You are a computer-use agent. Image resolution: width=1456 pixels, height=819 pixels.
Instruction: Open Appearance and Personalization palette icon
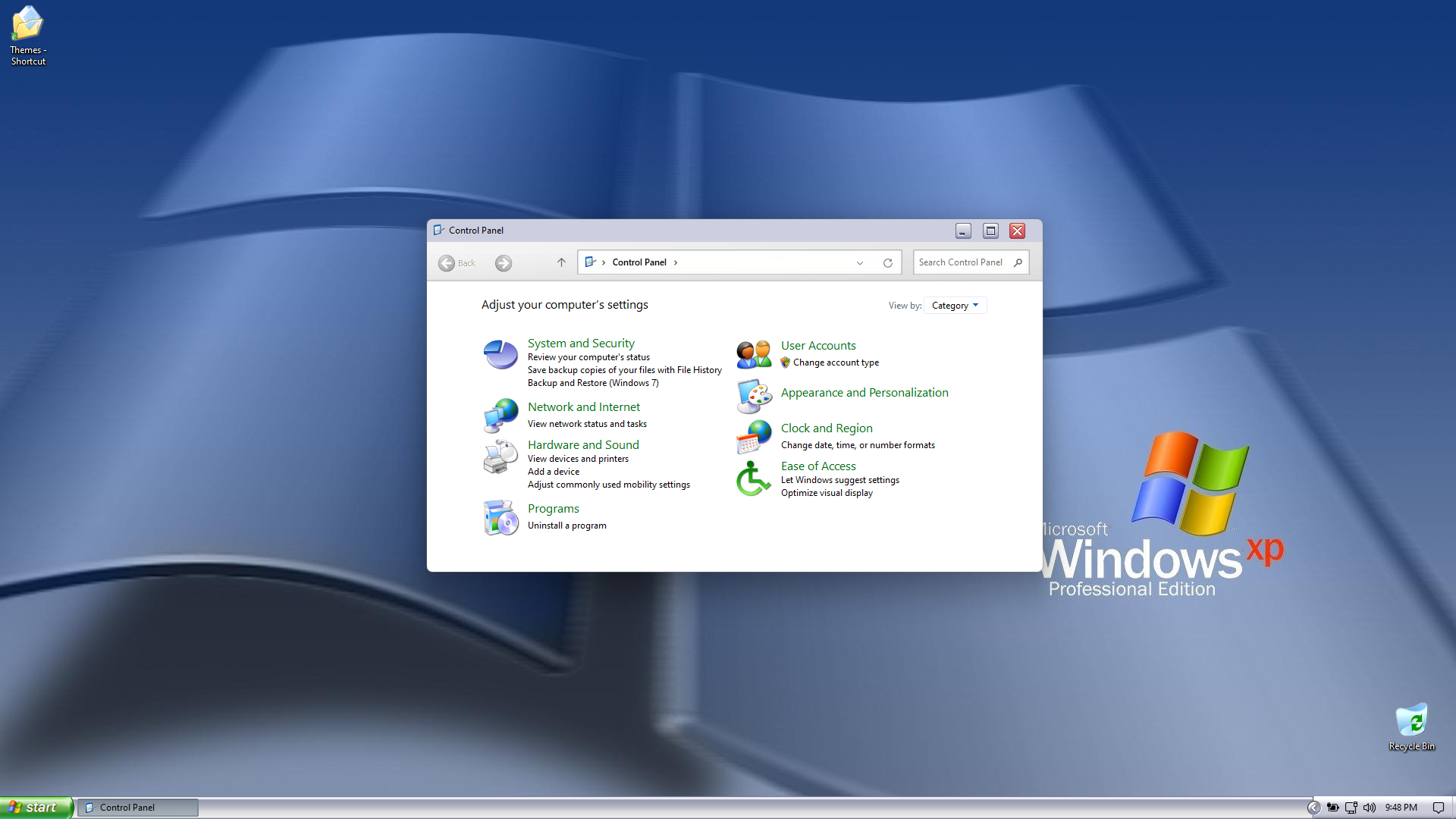(754, 396)
